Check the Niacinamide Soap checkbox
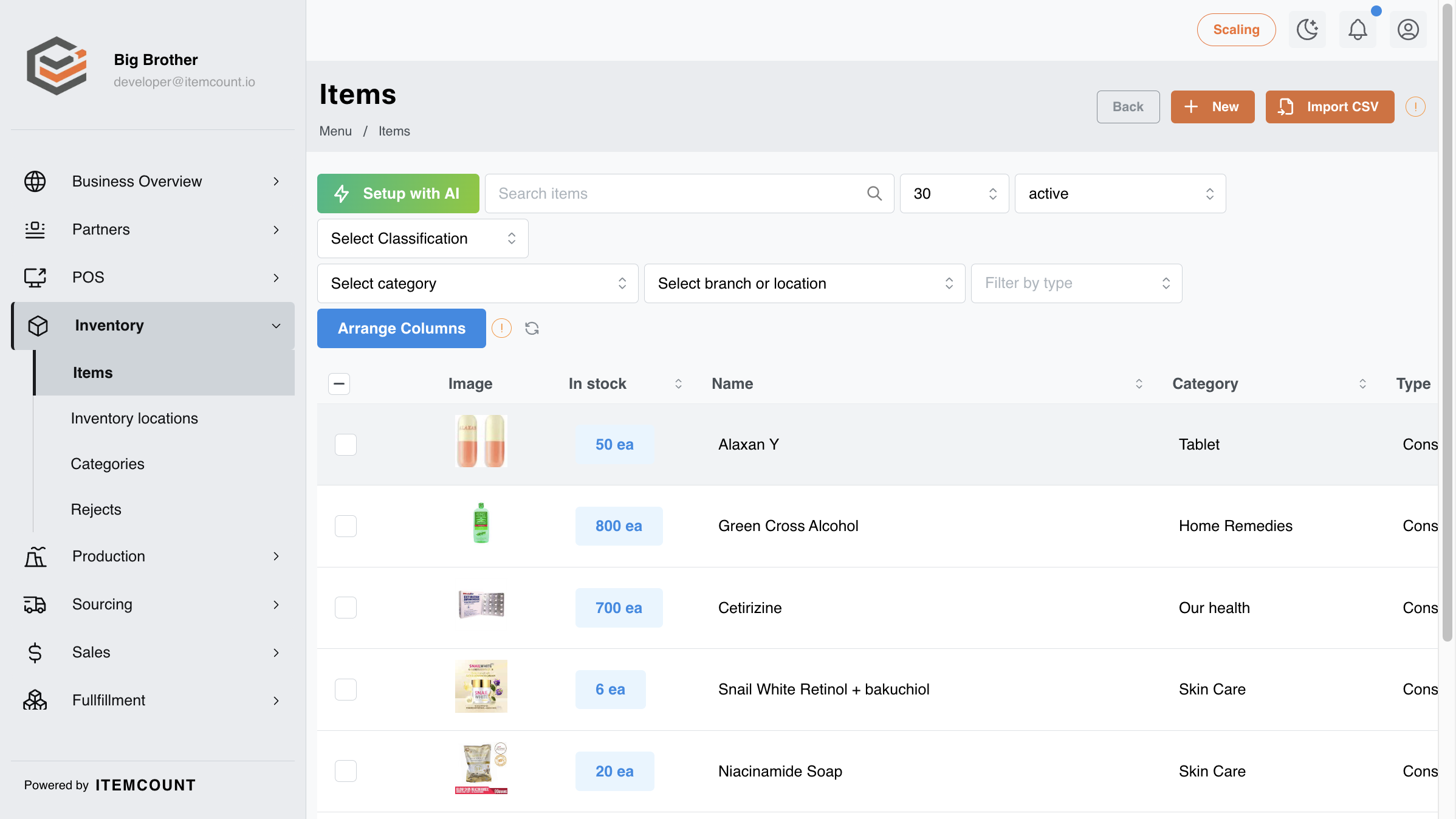 pos(346,771)
